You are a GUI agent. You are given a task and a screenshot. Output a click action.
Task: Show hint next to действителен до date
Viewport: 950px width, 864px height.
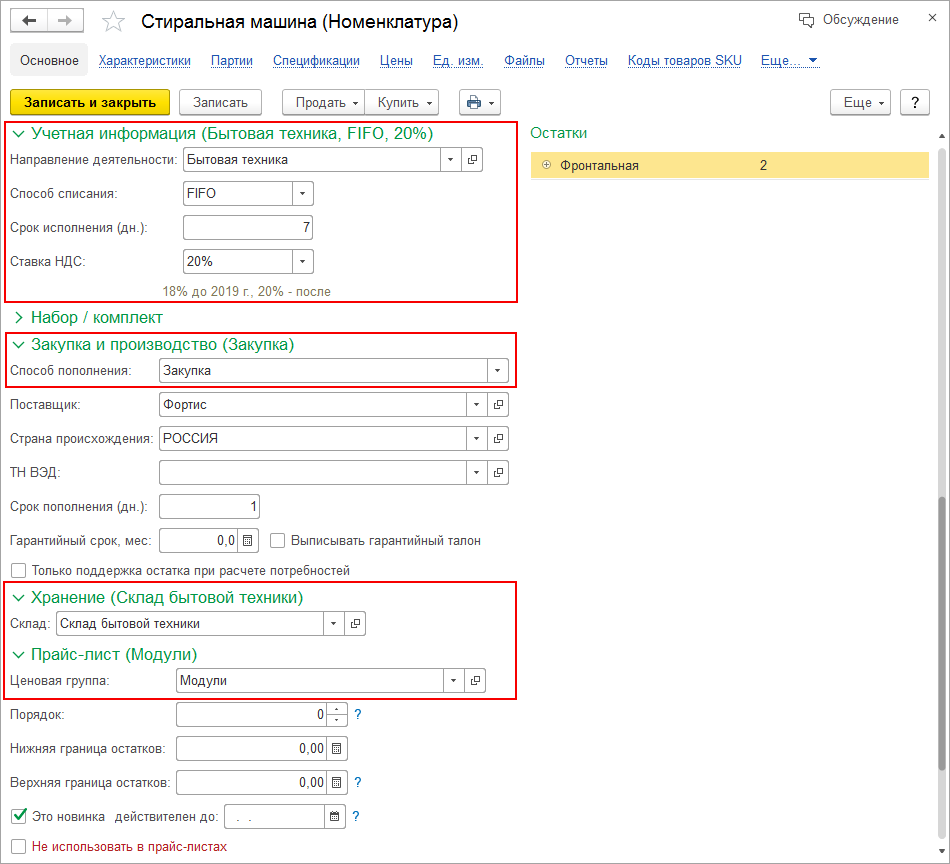(356, 817)
